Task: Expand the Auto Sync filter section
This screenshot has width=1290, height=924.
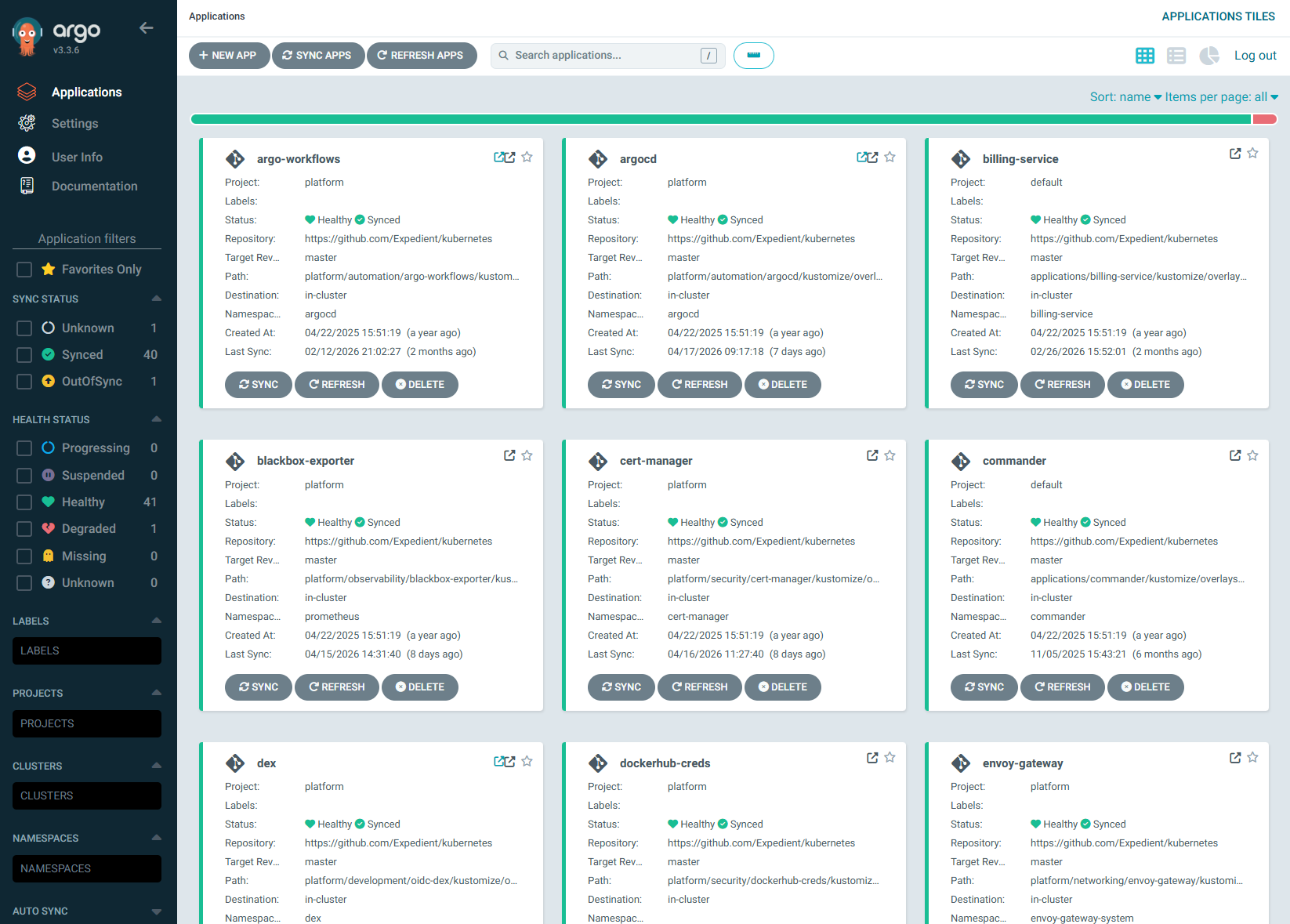Action: click(x=156, y=911)
